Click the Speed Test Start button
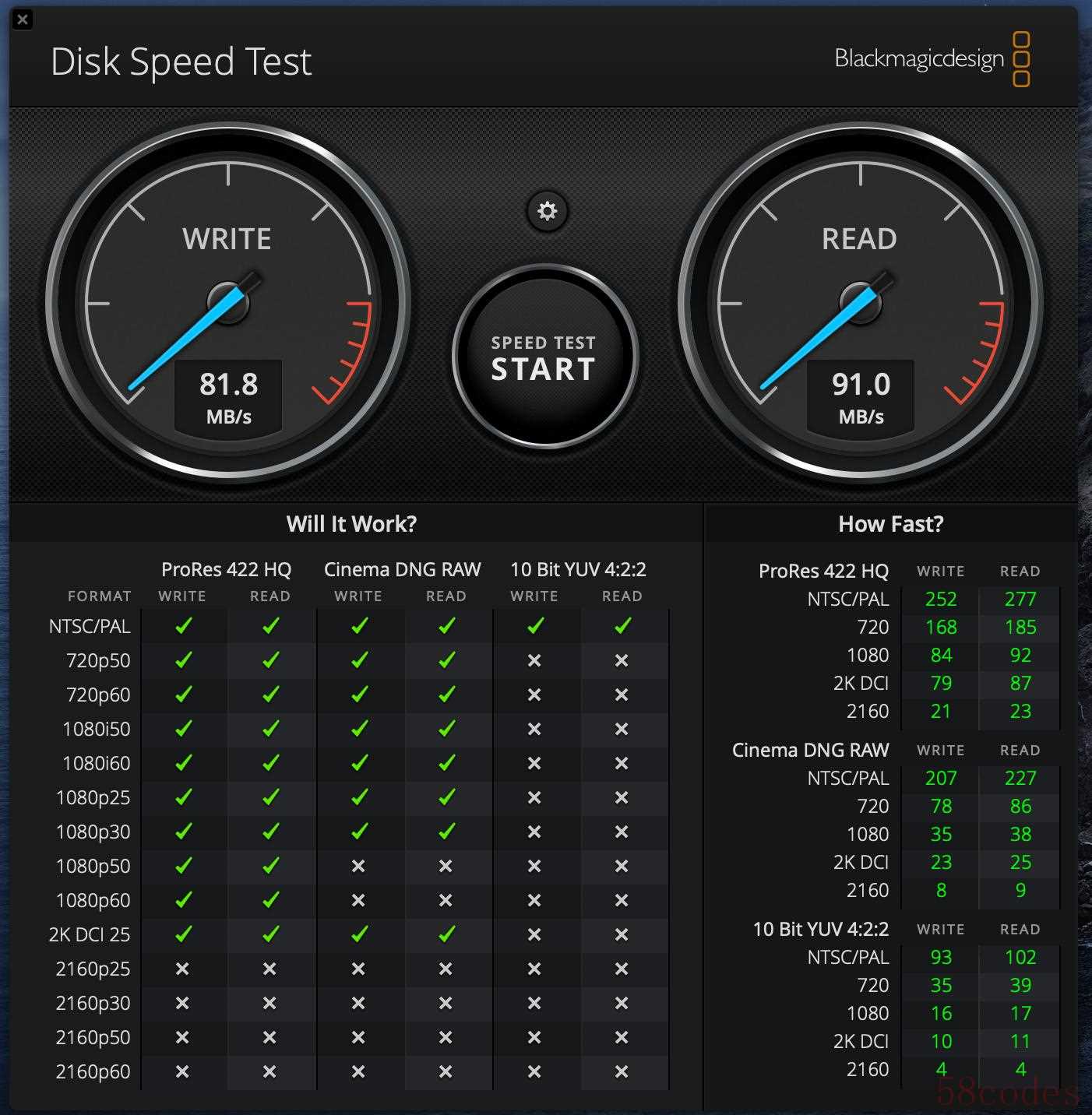Viewport: 1092px width, 1115px height. (544, 357)
